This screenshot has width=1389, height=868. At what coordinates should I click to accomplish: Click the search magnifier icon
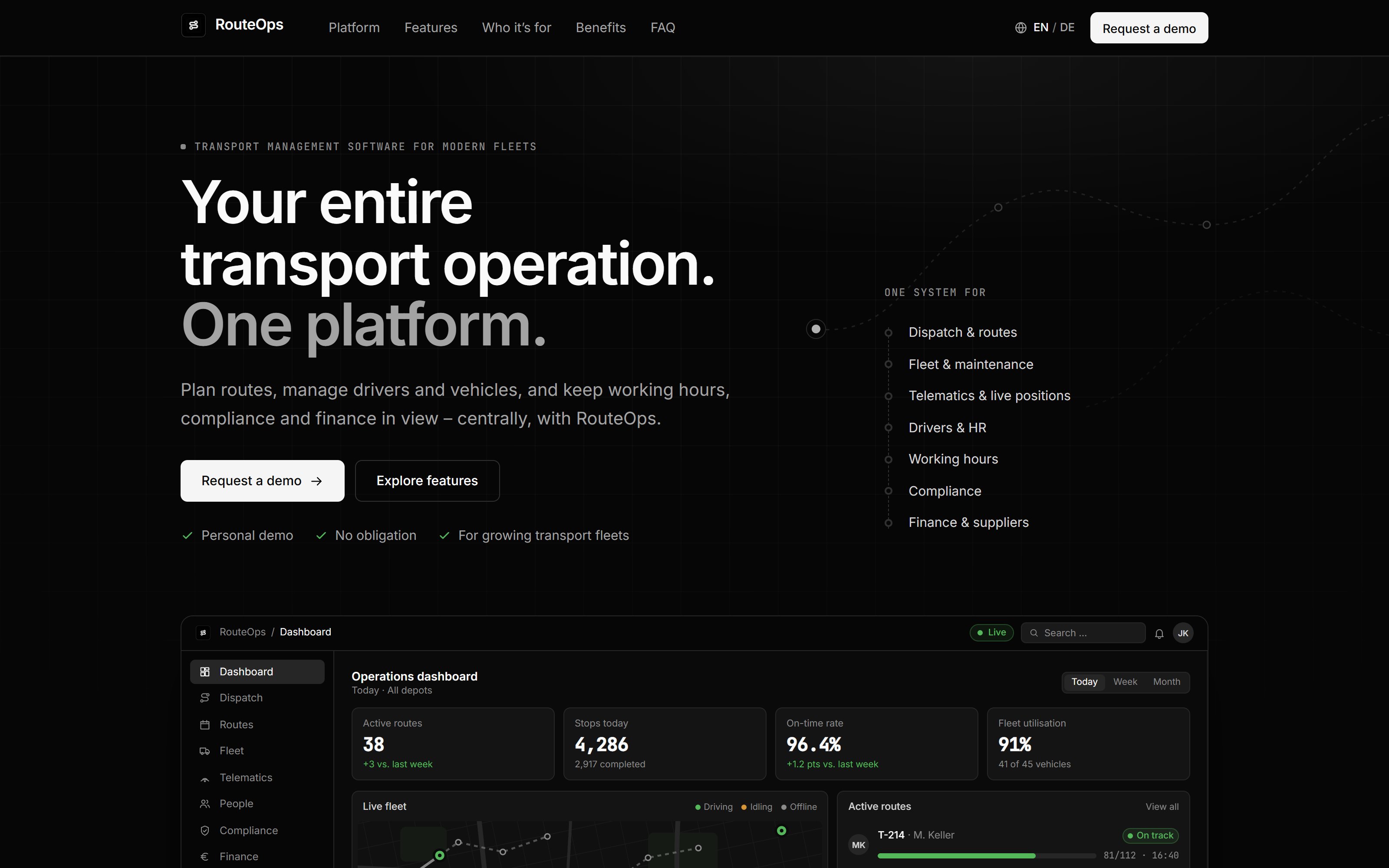tap(1034, 633)
